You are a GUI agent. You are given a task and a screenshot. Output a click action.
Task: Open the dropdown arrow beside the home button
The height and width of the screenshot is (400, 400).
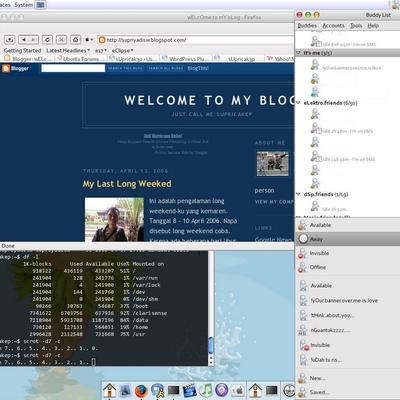(x=89, y=40)
